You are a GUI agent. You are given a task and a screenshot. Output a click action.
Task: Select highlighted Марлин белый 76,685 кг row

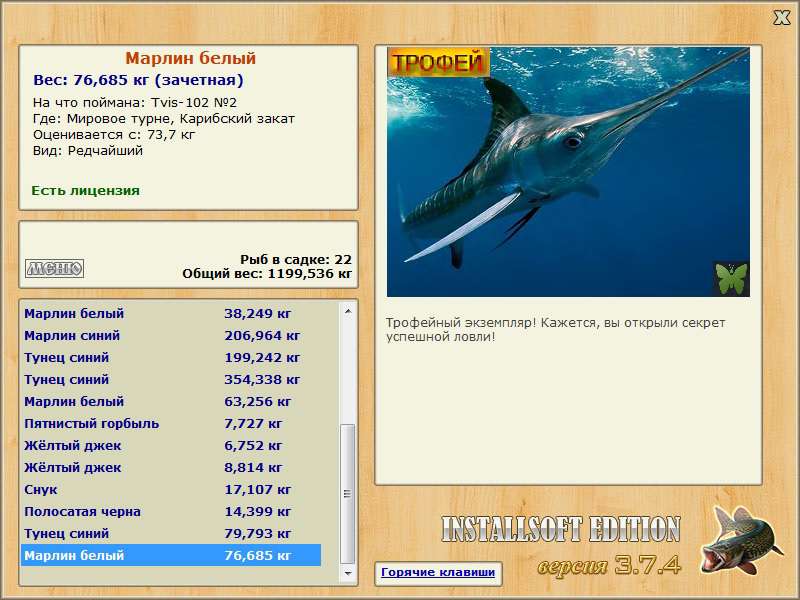(171, 555)
